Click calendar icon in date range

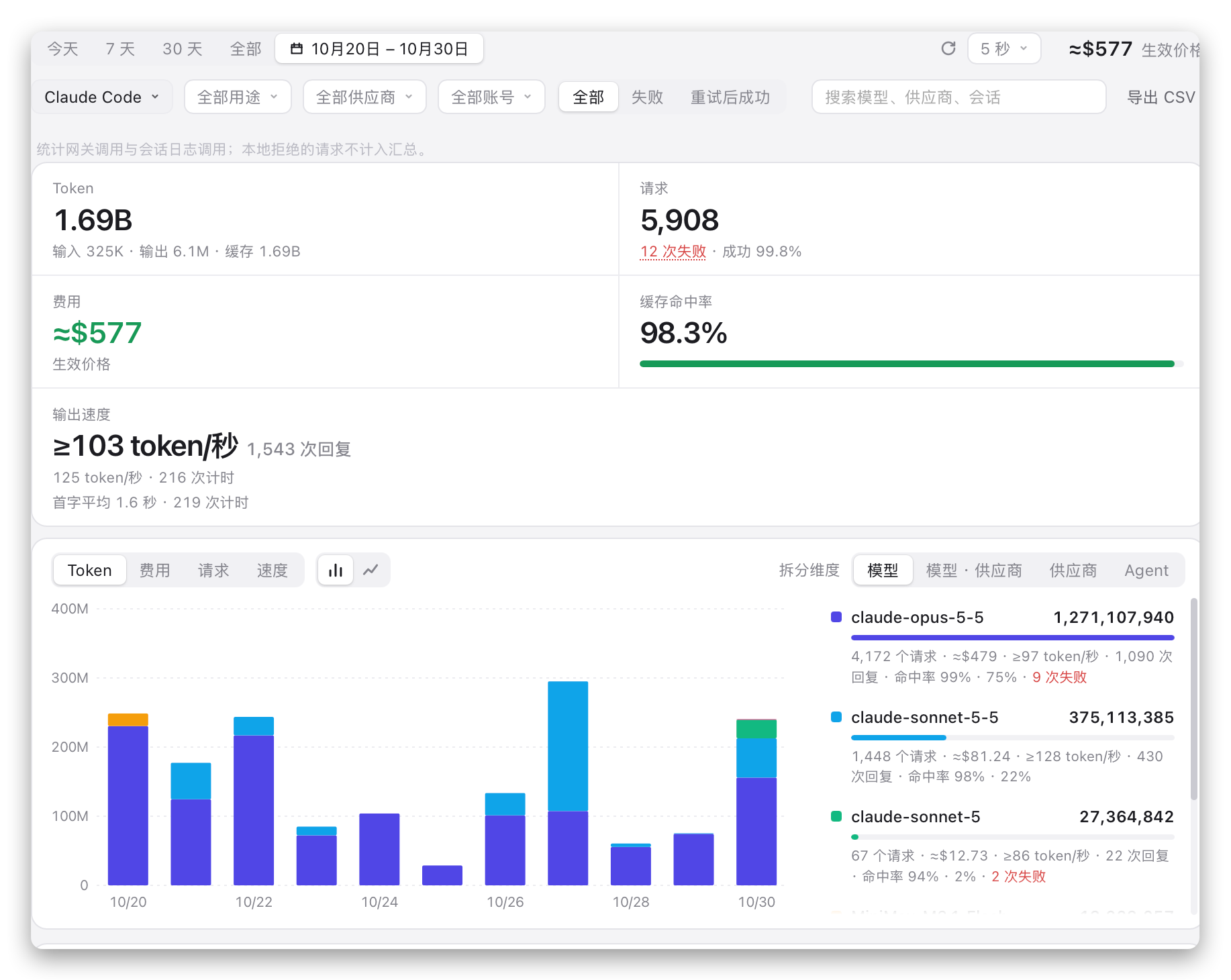coord(297,49)
